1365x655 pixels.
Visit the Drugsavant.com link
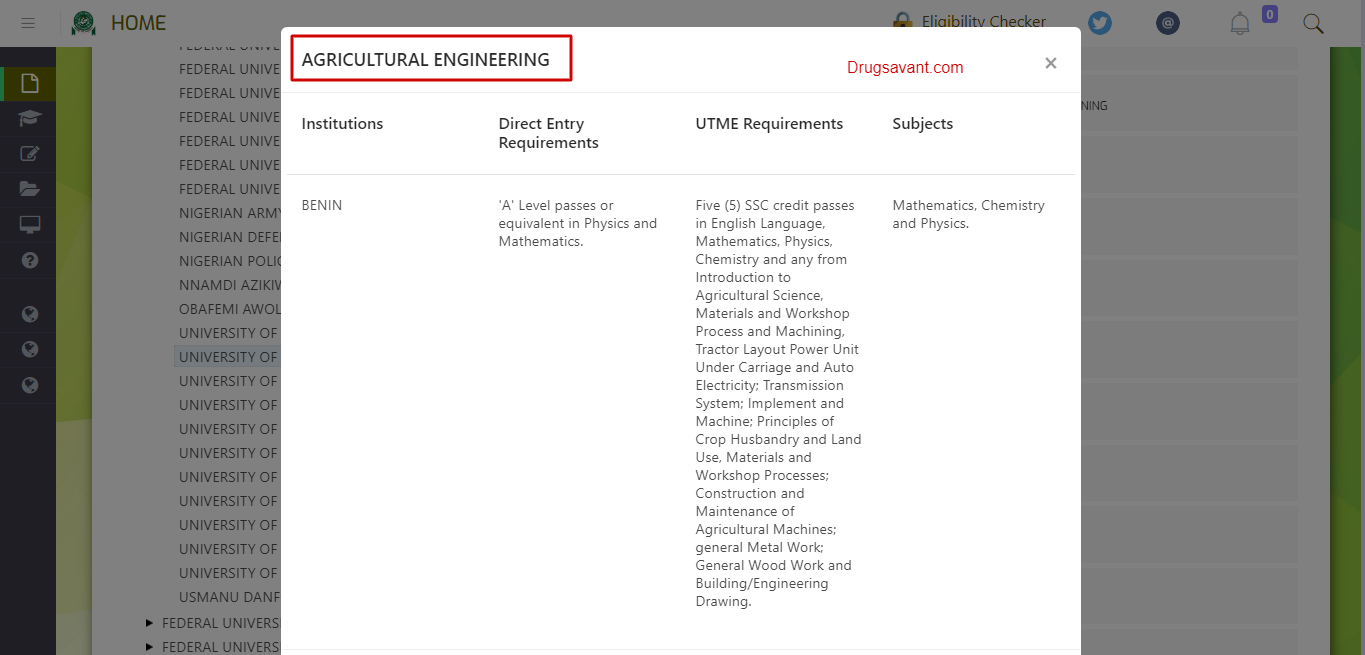click(904, 67)
